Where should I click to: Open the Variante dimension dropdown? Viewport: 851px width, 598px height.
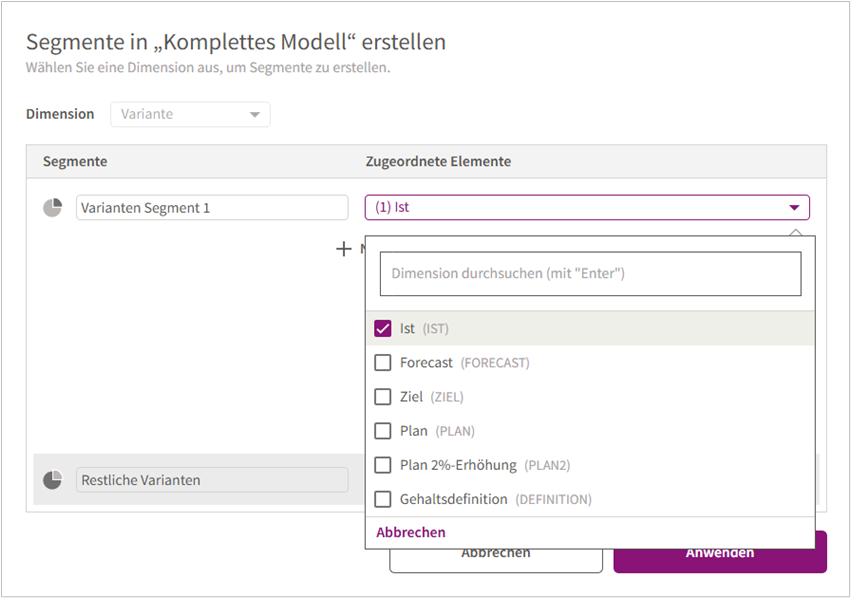(x=190, y=114)
